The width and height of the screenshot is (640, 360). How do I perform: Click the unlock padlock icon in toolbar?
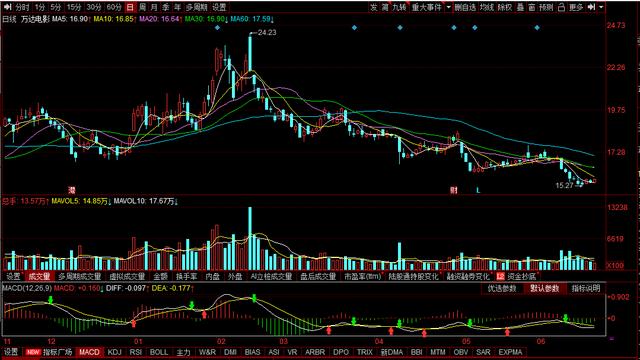pos(561,7)
